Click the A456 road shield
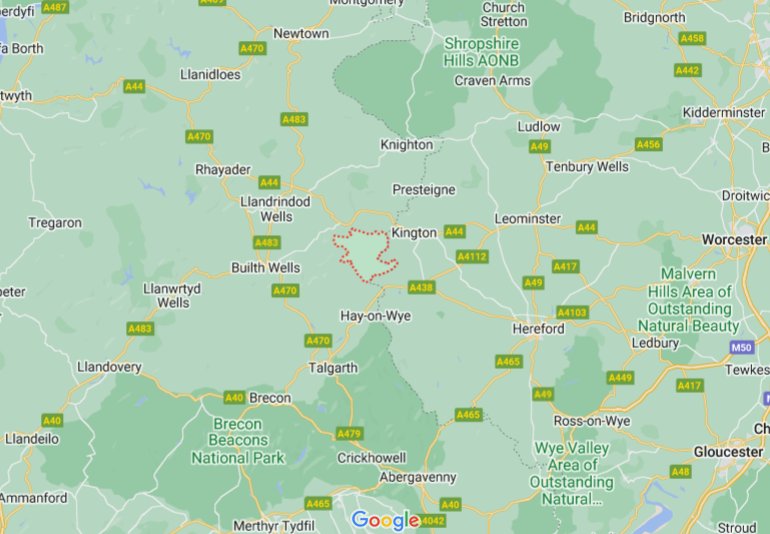 coord(649,144)
